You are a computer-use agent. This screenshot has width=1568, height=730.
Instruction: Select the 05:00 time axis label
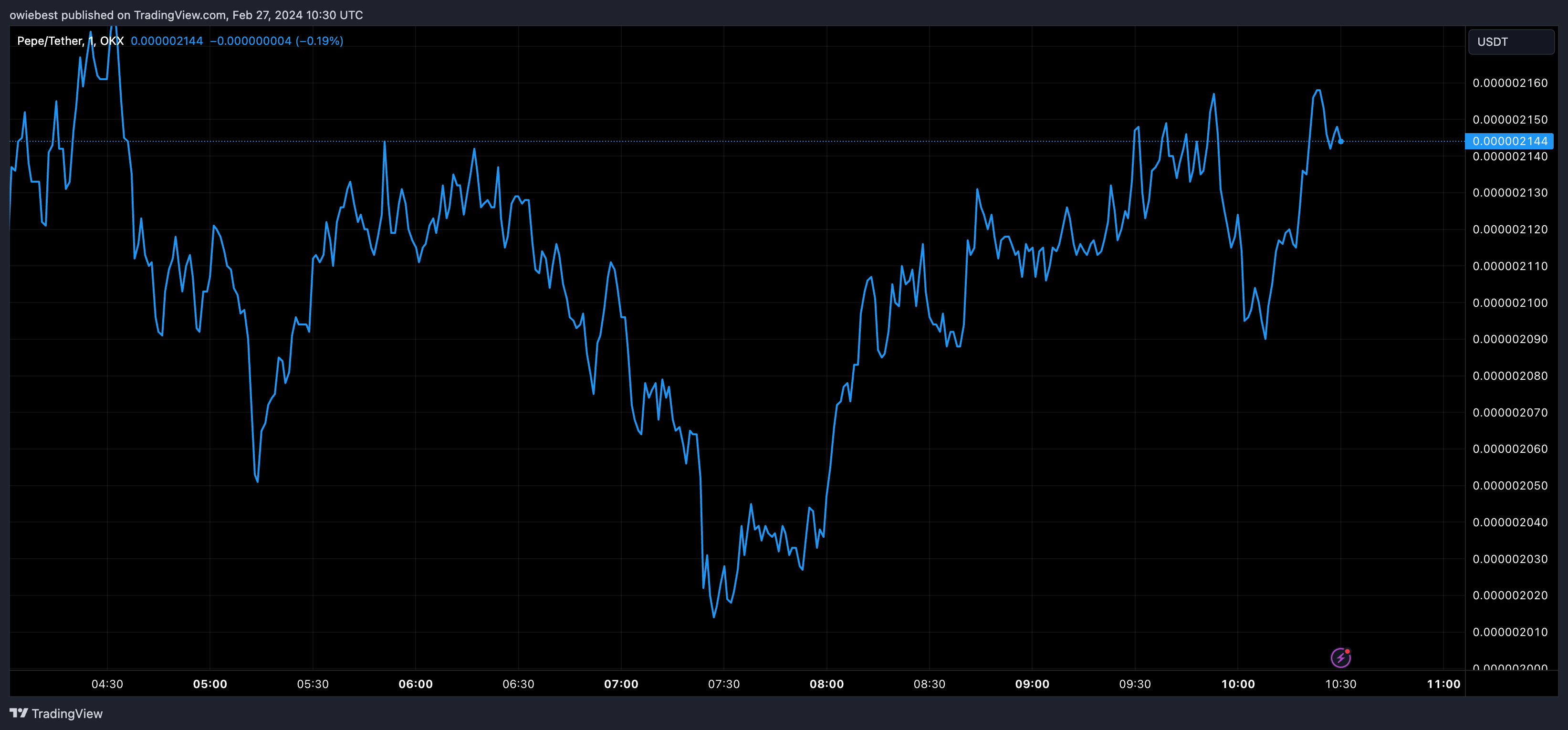click(210, 684)
